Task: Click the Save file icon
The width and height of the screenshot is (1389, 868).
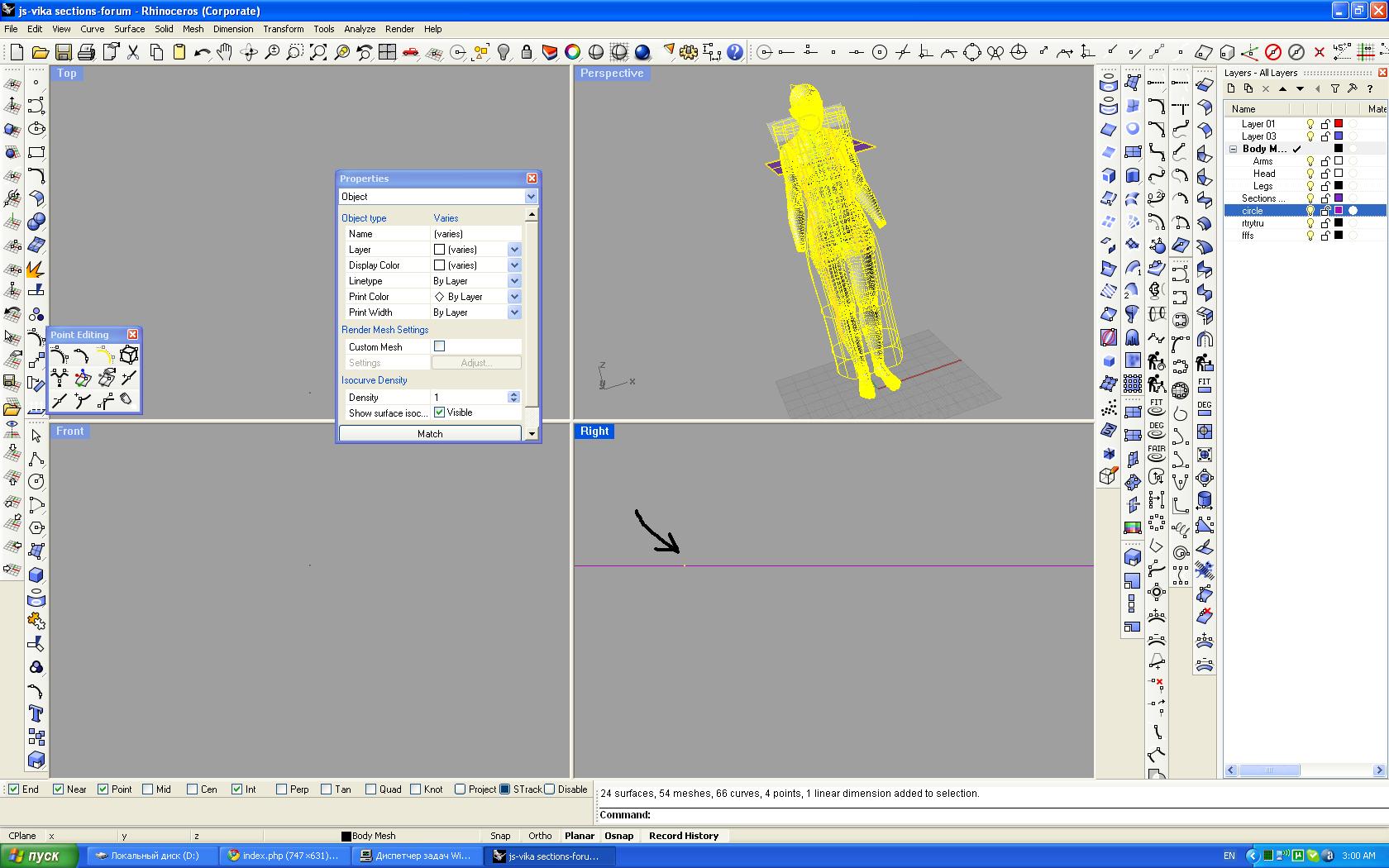Action: (x=63, y=52)
